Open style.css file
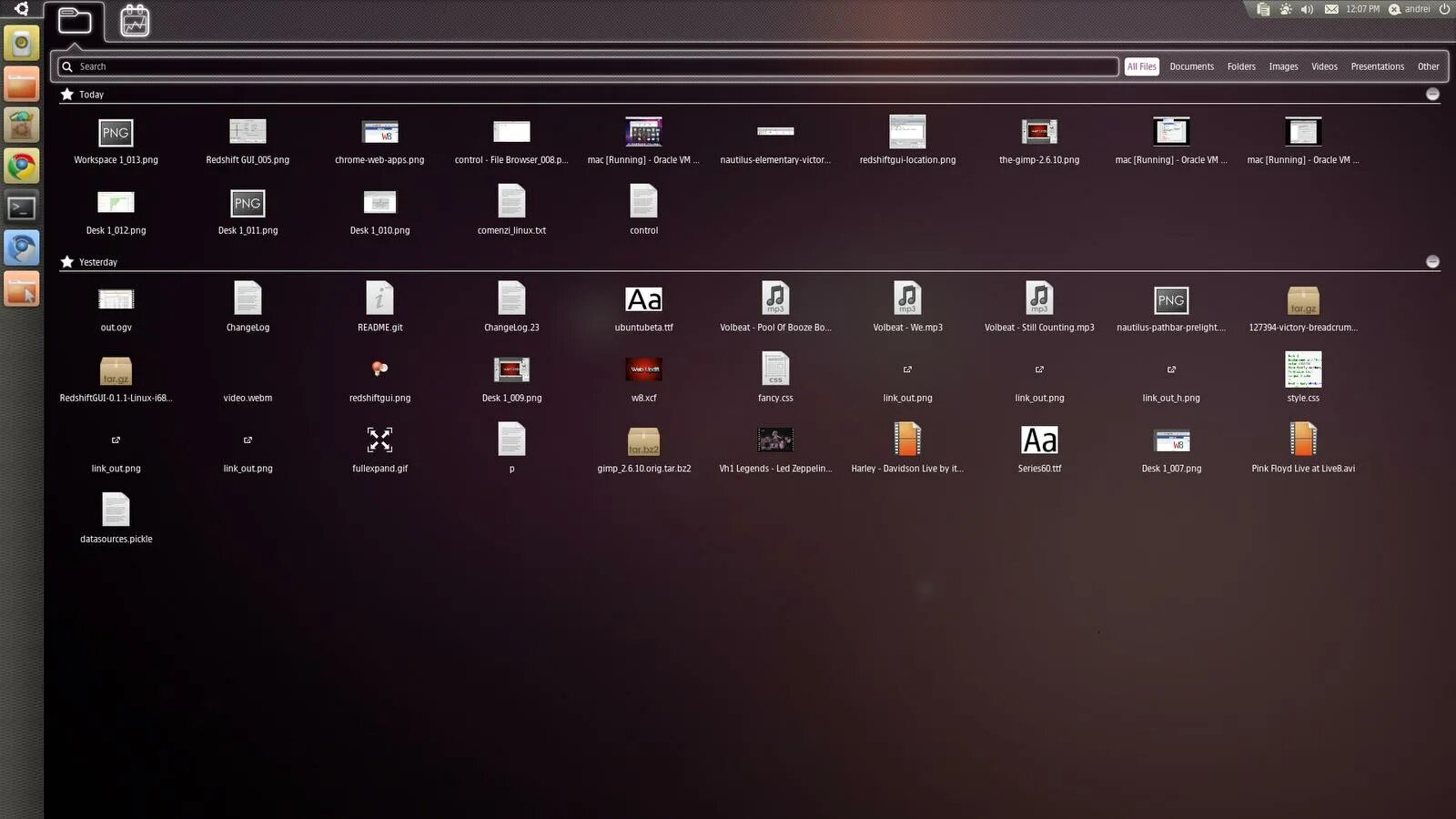Image resolution: width=1456 pixels, height=819 pixels. [1303, 378]
